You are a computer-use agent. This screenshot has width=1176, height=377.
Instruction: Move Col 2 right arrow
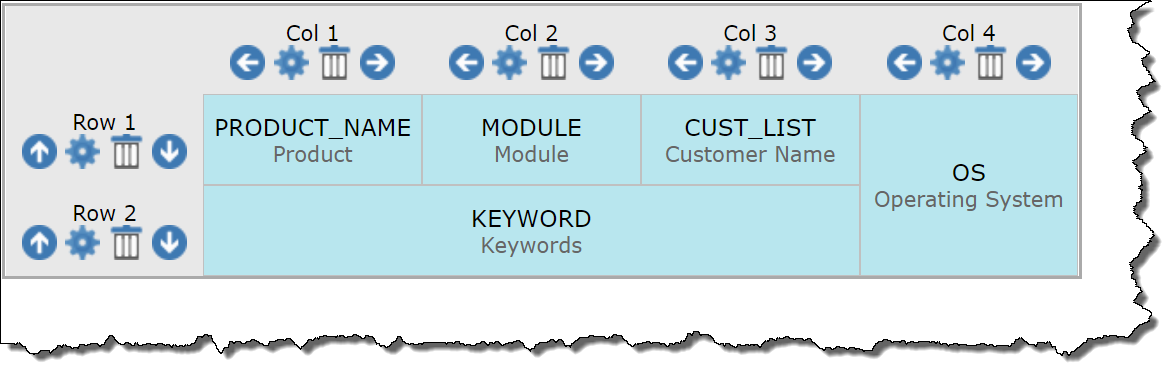tap(596, 63)
